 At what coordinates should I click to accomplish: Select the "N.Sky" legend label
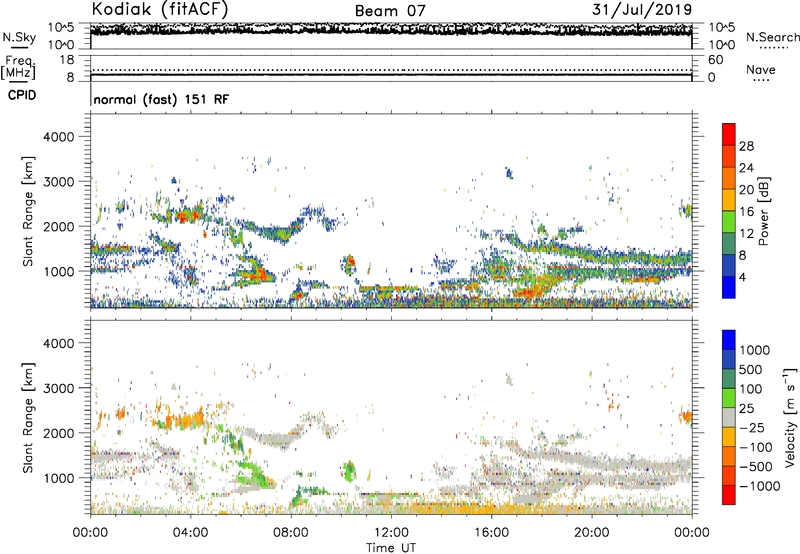(19, 37)
